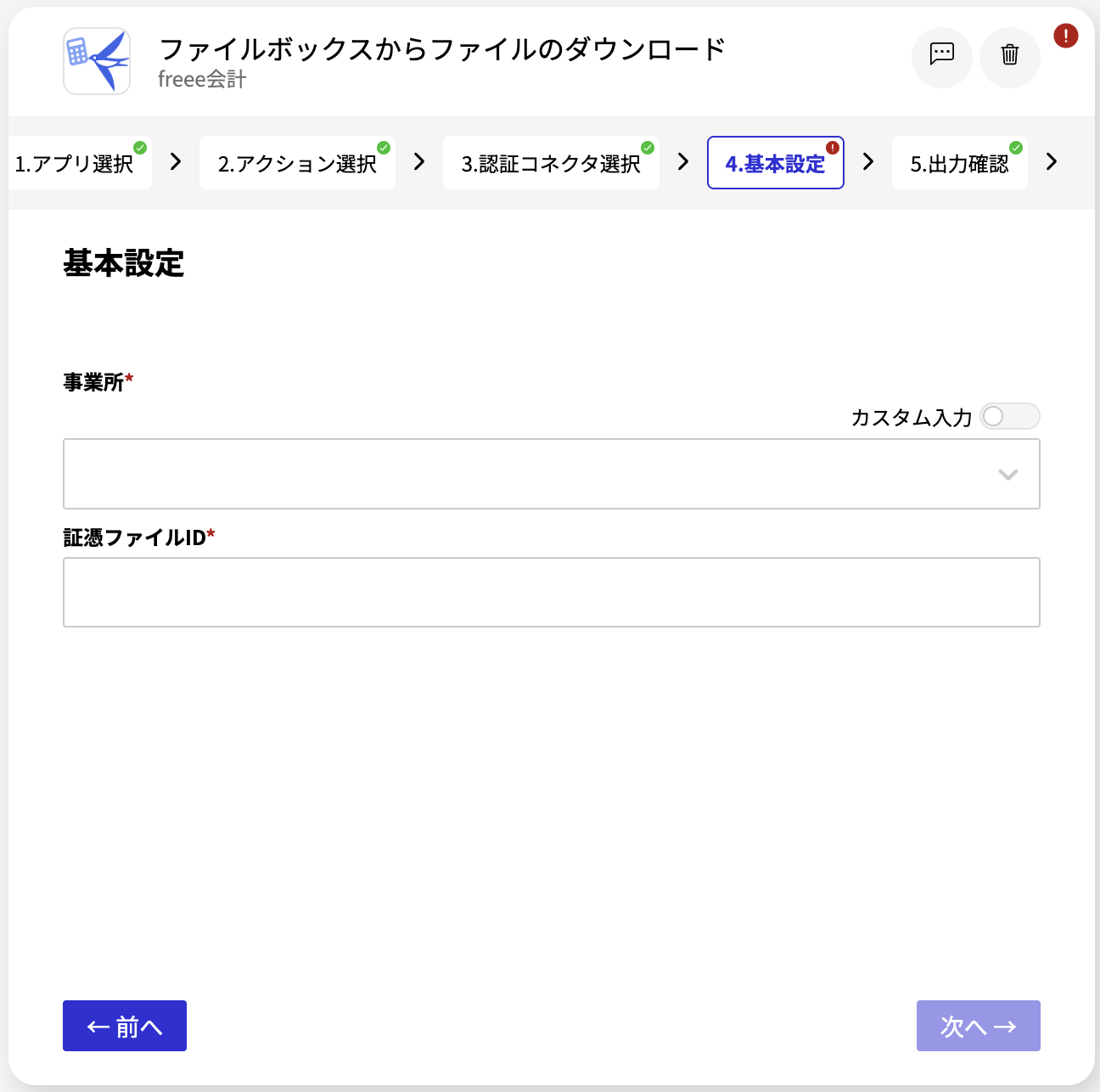Viewport: 1100px width, 1092px height.
Task: Click the 事業所 field label
Action: [93, 382]
